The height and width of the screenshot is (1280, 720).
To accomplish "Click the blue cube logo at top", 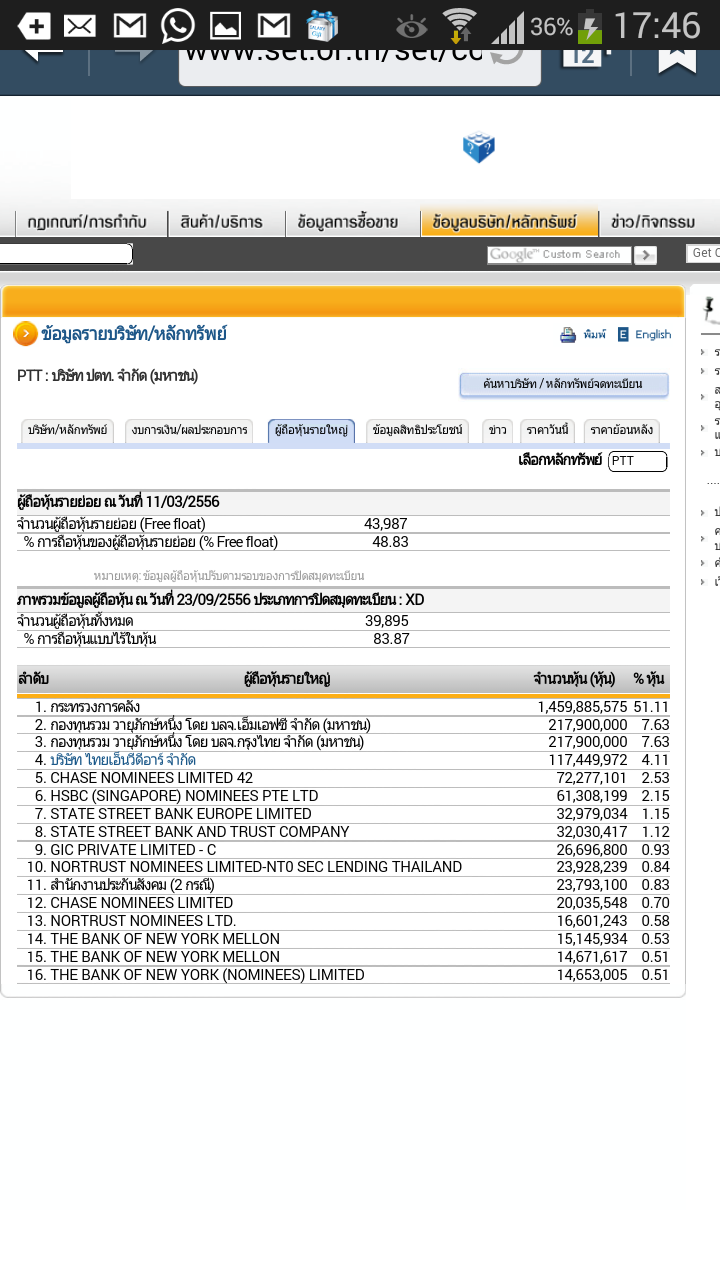I will pyautogui.click(x=479, y=148).
